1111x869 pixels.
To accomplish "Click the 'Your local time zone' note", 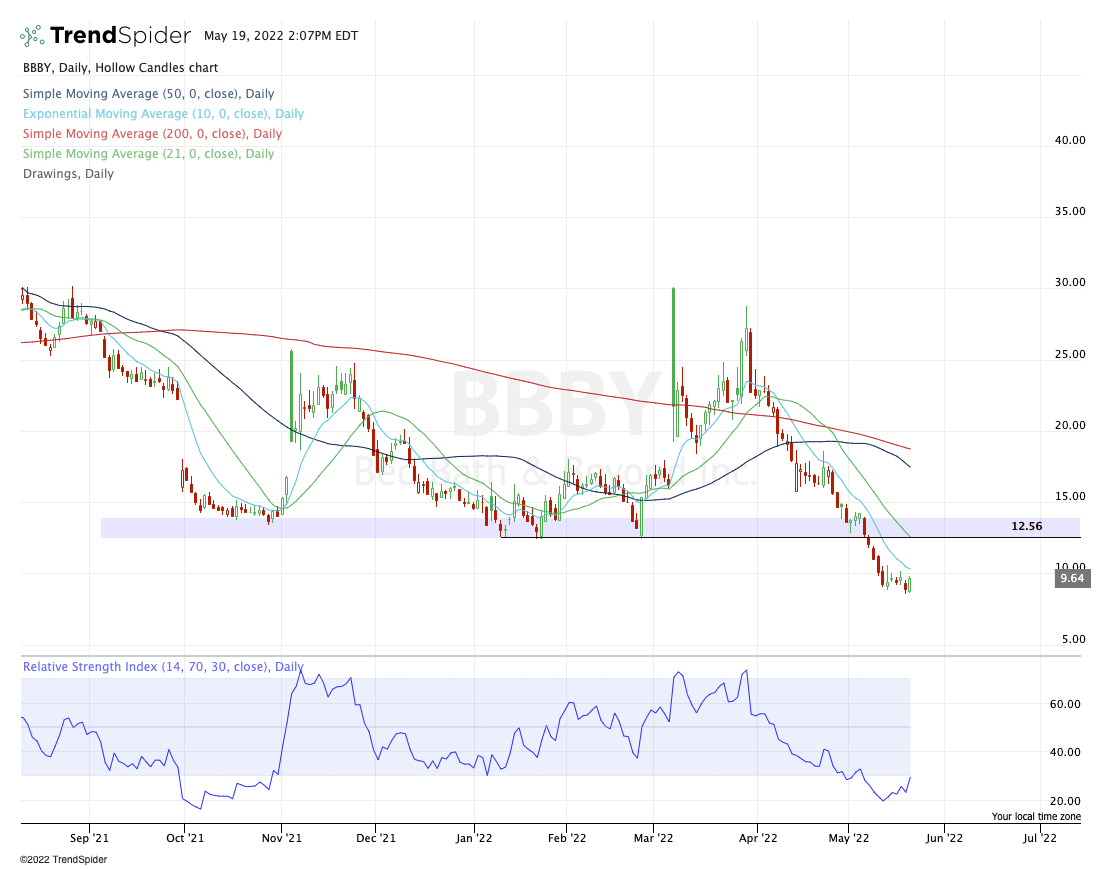I will pyautogui.click(x=1036, y=817).
